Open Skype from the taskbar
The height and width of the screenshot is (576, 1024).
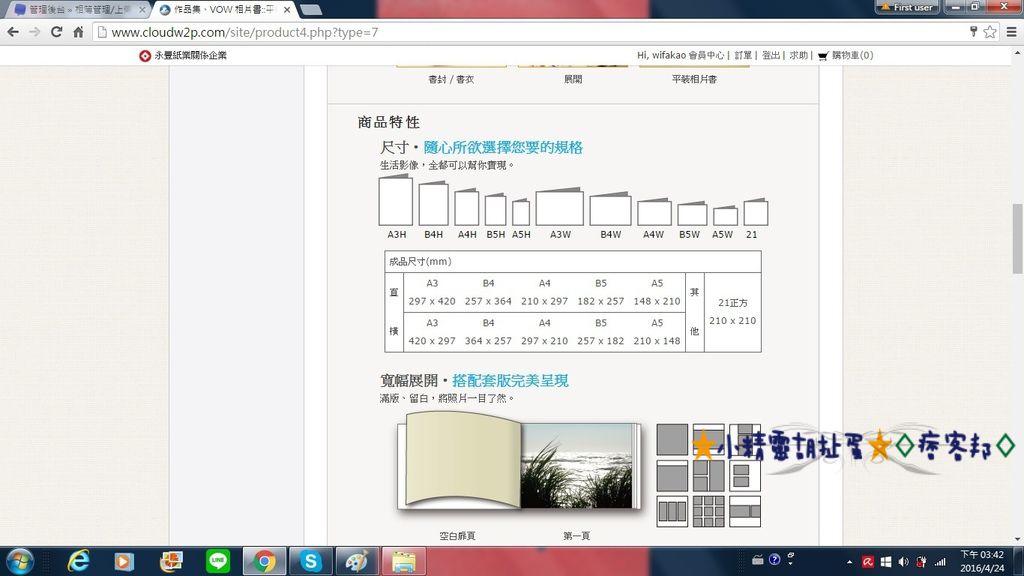coord(311,562)
